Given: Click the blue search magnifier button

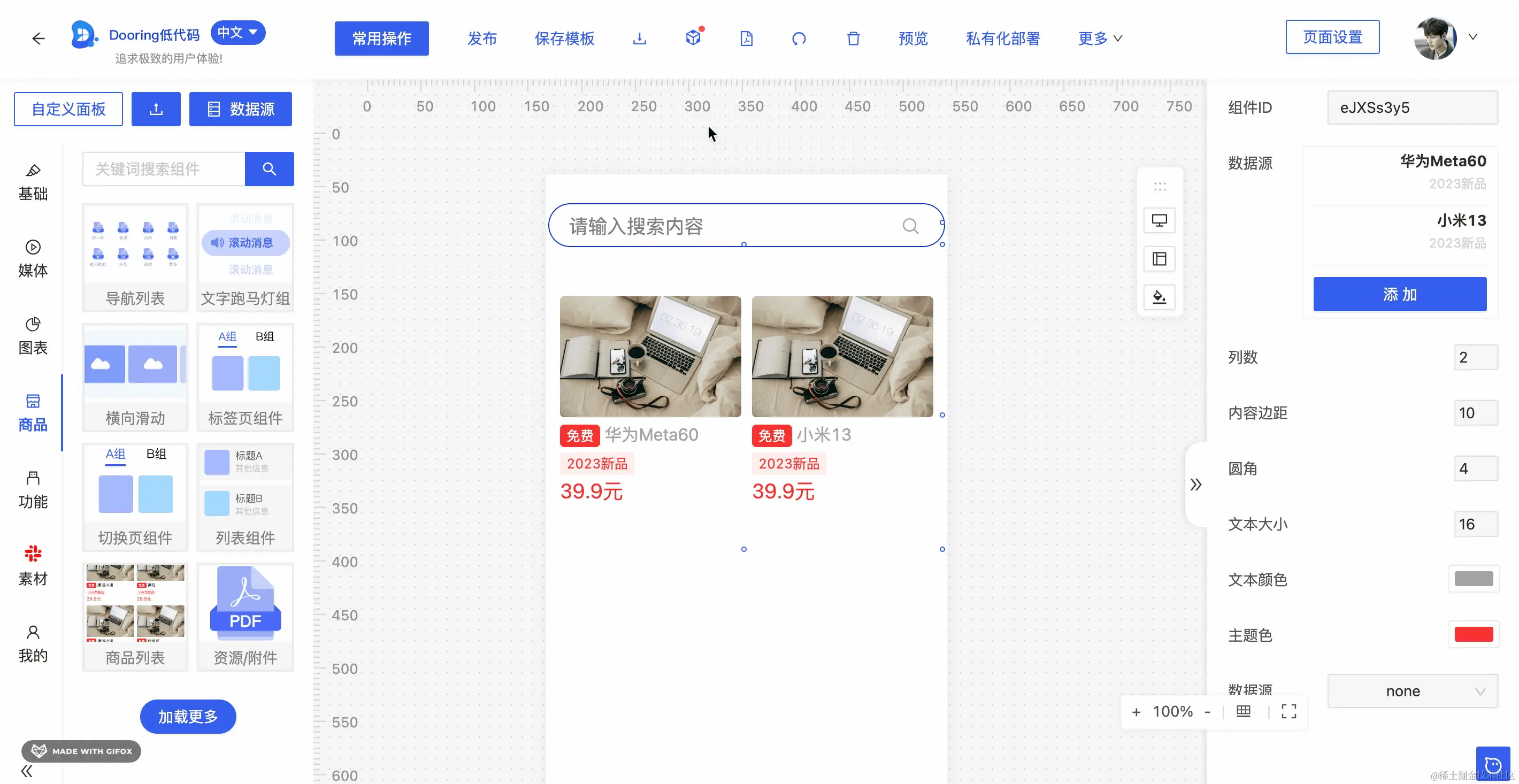Looking at the screenshot, I should pos(270,169).
